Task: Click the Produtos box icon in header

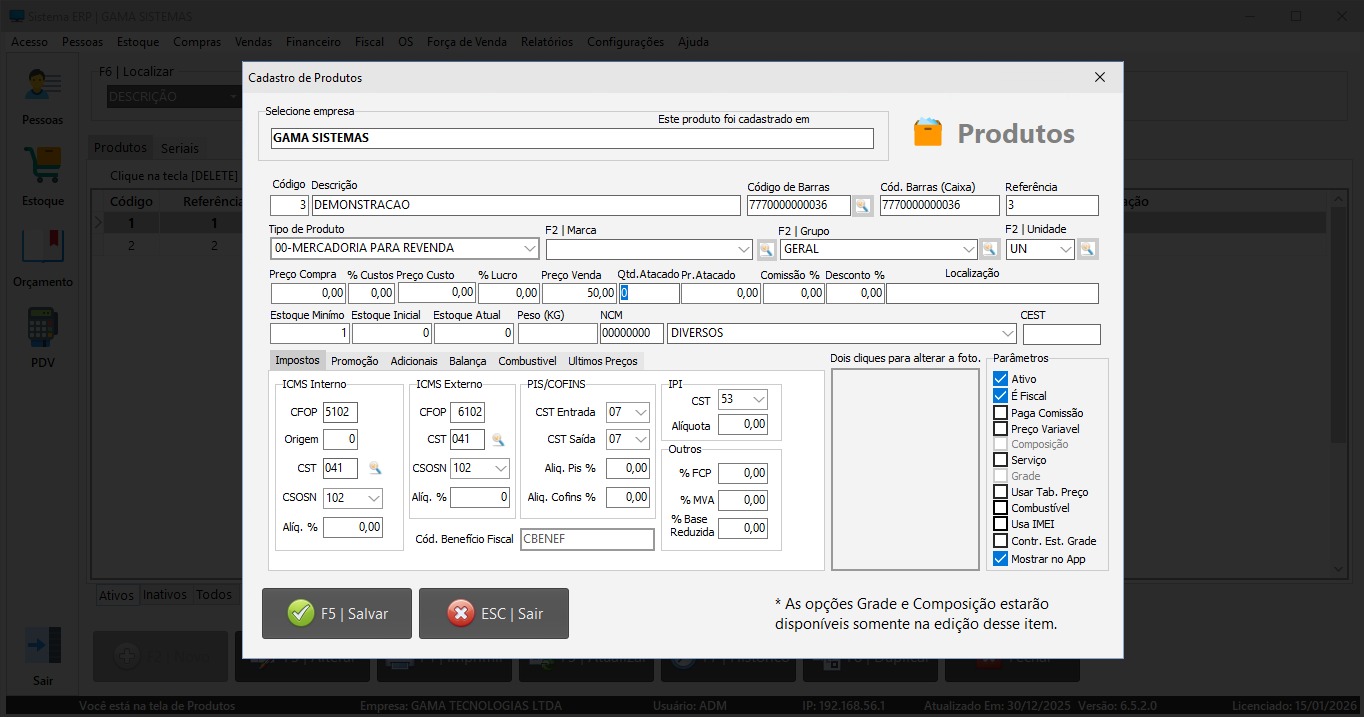Action: coord(927,133)
